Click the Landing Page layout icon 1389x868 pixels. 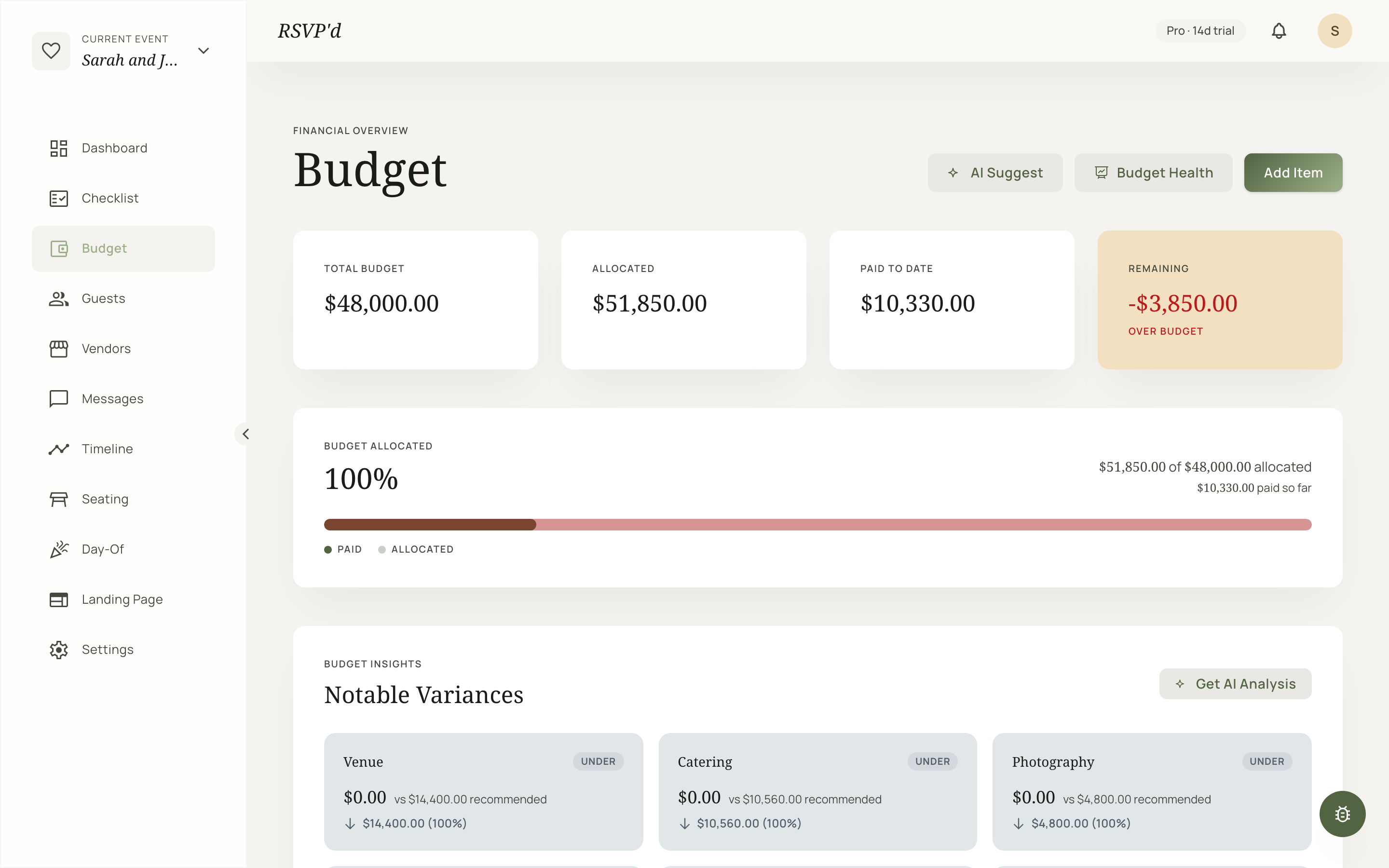coord(58,599)
